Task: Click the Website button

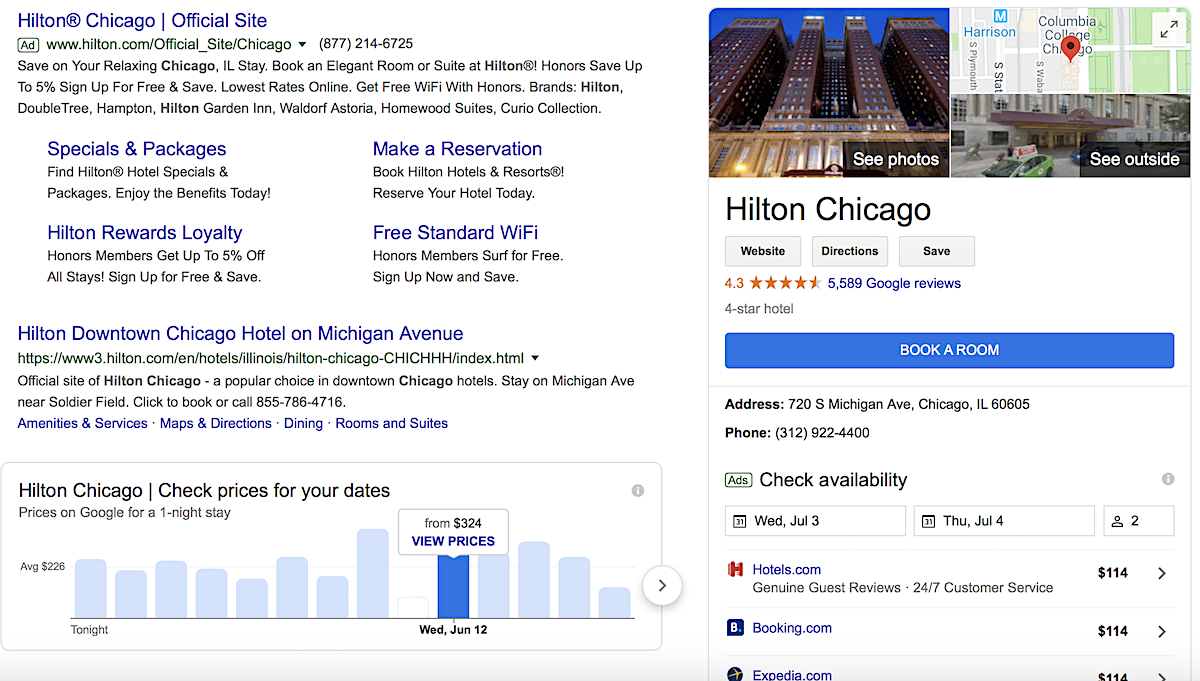Action: (763, 251)
